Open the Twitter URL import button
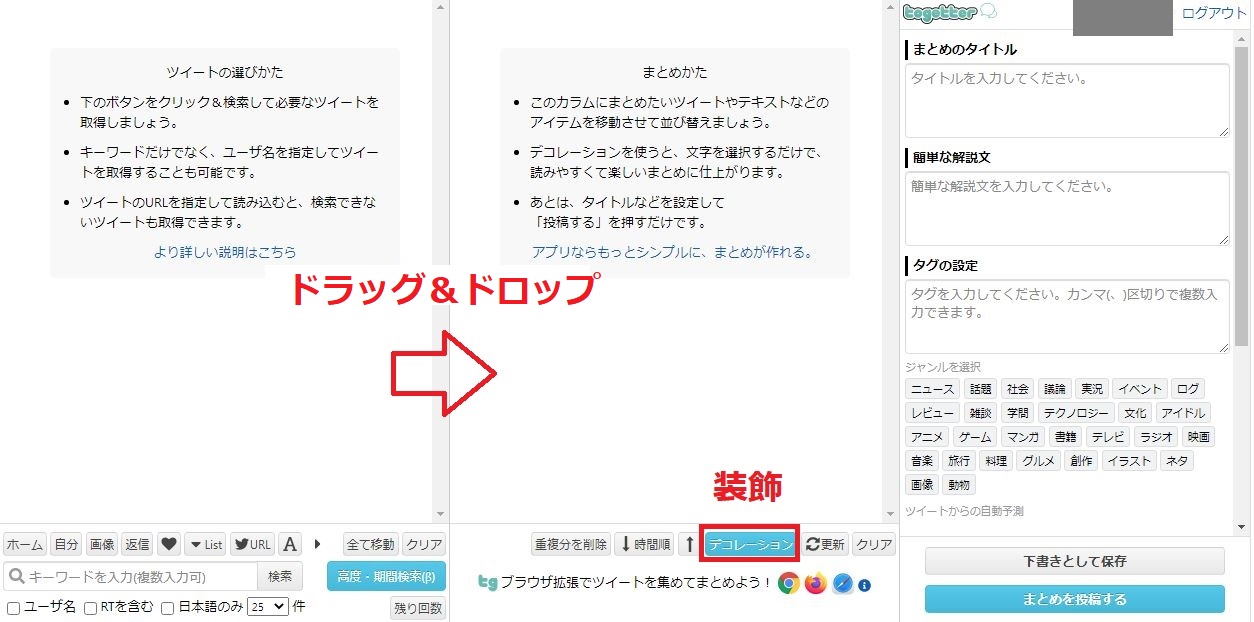 tap(252, 545)
